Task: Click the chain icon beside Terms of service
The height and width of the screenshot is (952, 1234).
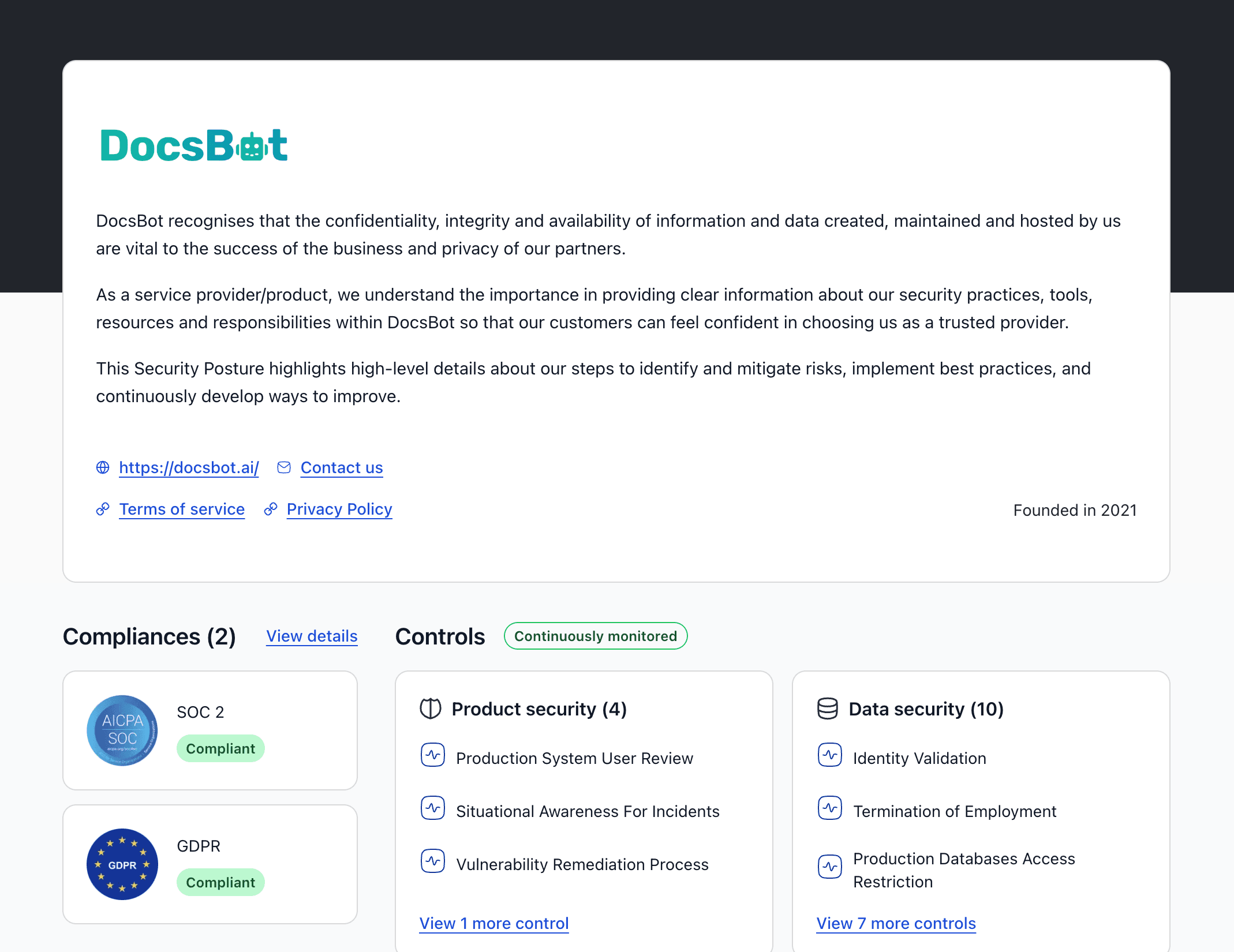Action: point(103,509)
